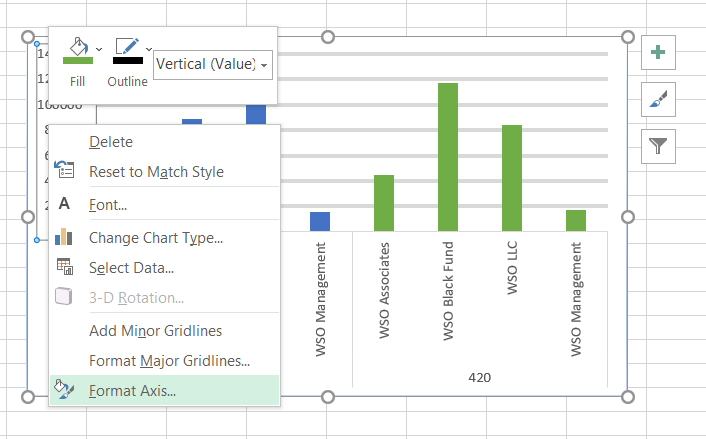Expand the Fill color dropdown arrow
This screenshot has height=439, width=706.
point(99,48)
